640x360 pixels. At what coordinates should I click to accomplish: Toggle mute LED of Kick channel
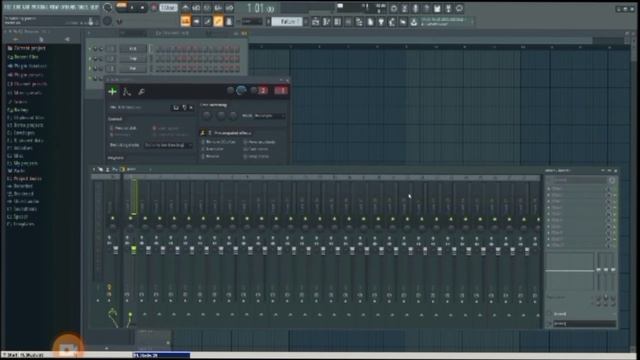[90, 49]
